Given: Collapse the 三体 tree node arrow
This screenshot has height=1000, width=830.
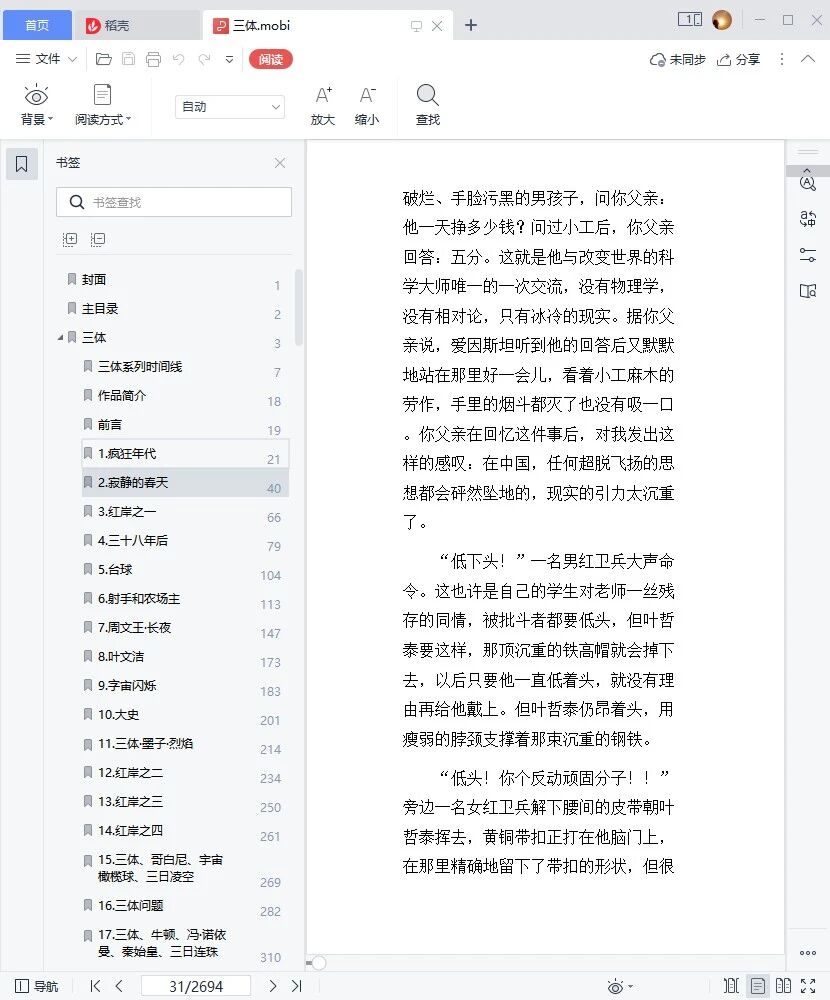Looking at the screenshot, I should pos(61,337).
